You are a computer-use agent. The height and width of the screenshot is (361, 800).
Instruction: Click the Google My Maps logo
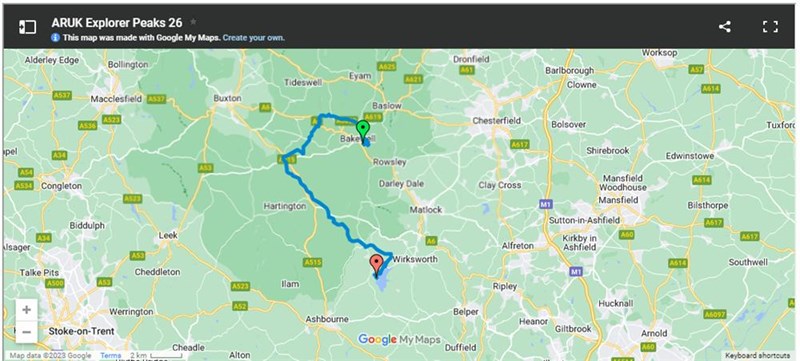[x=399, y=340]
